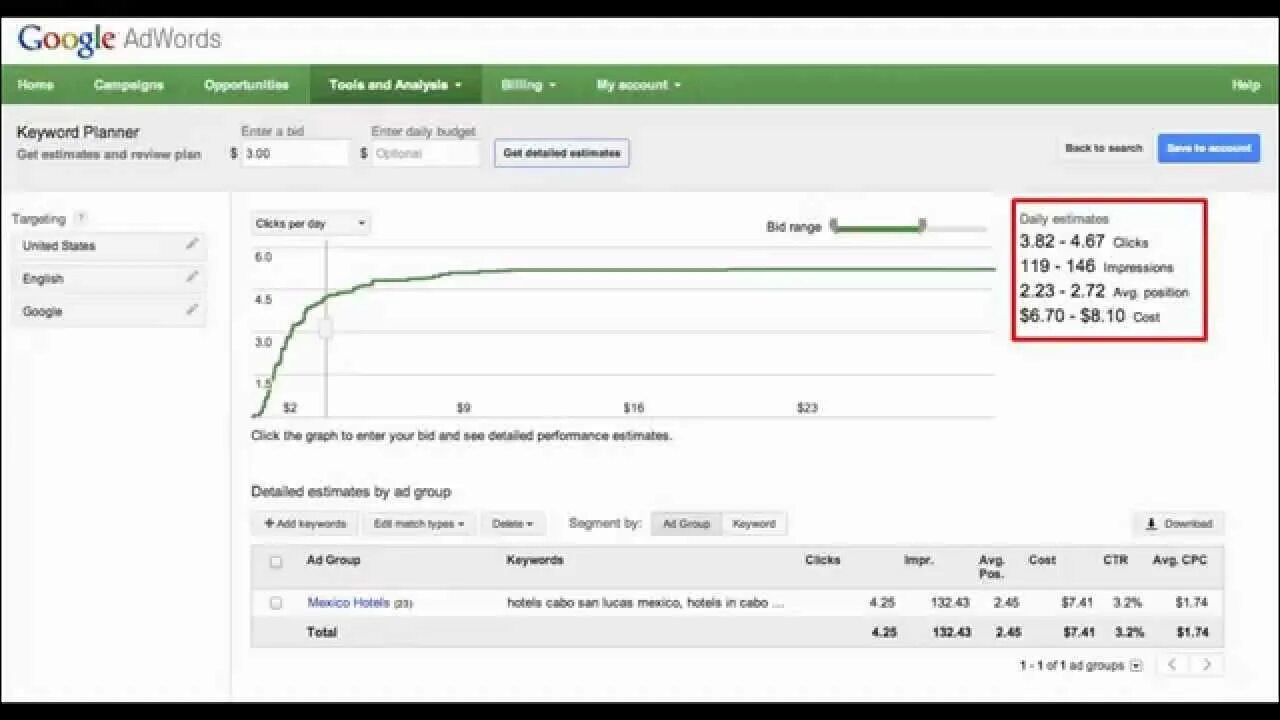
Task: Open Clicks per day dropdown
Action: click(310, 224)
